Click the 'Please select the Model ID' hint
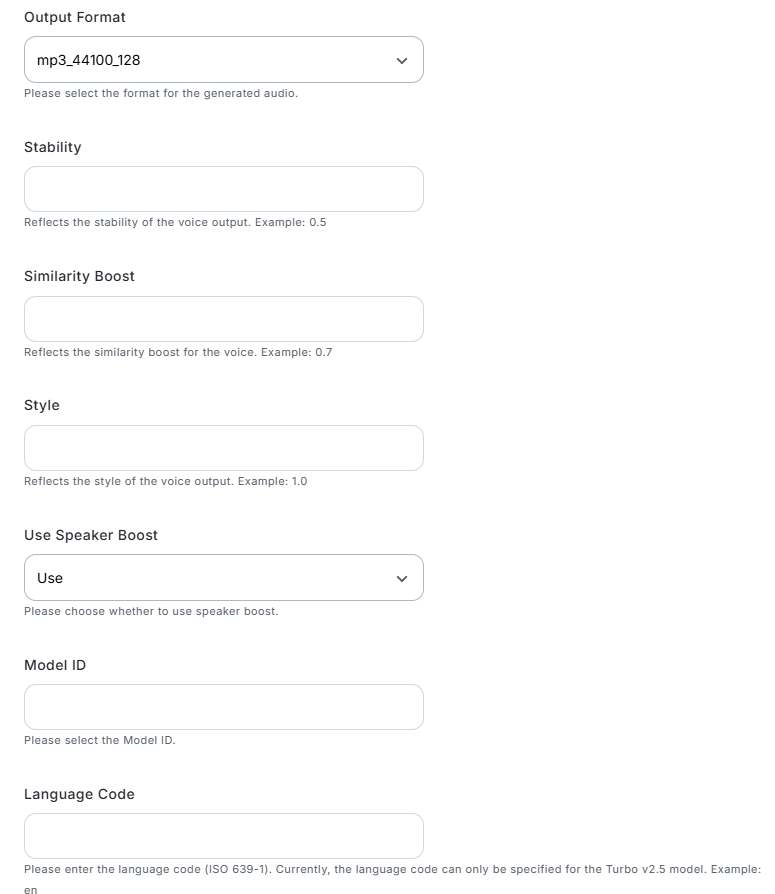 (x=100, y=740)
